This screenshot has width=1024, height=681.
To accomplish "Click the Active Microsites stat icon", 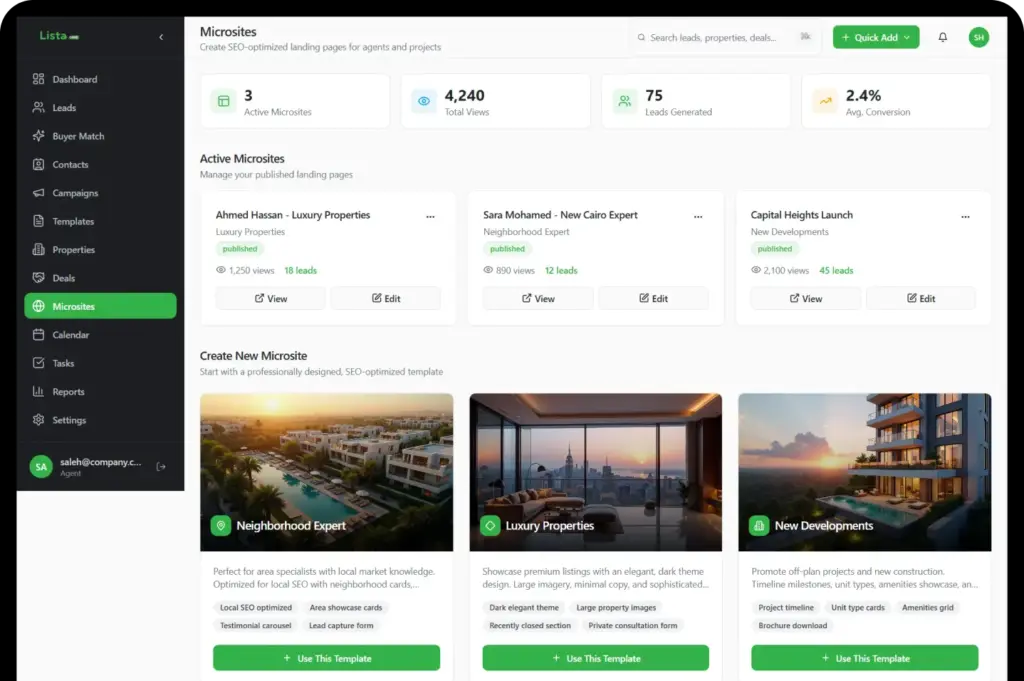I will (223, 101).
